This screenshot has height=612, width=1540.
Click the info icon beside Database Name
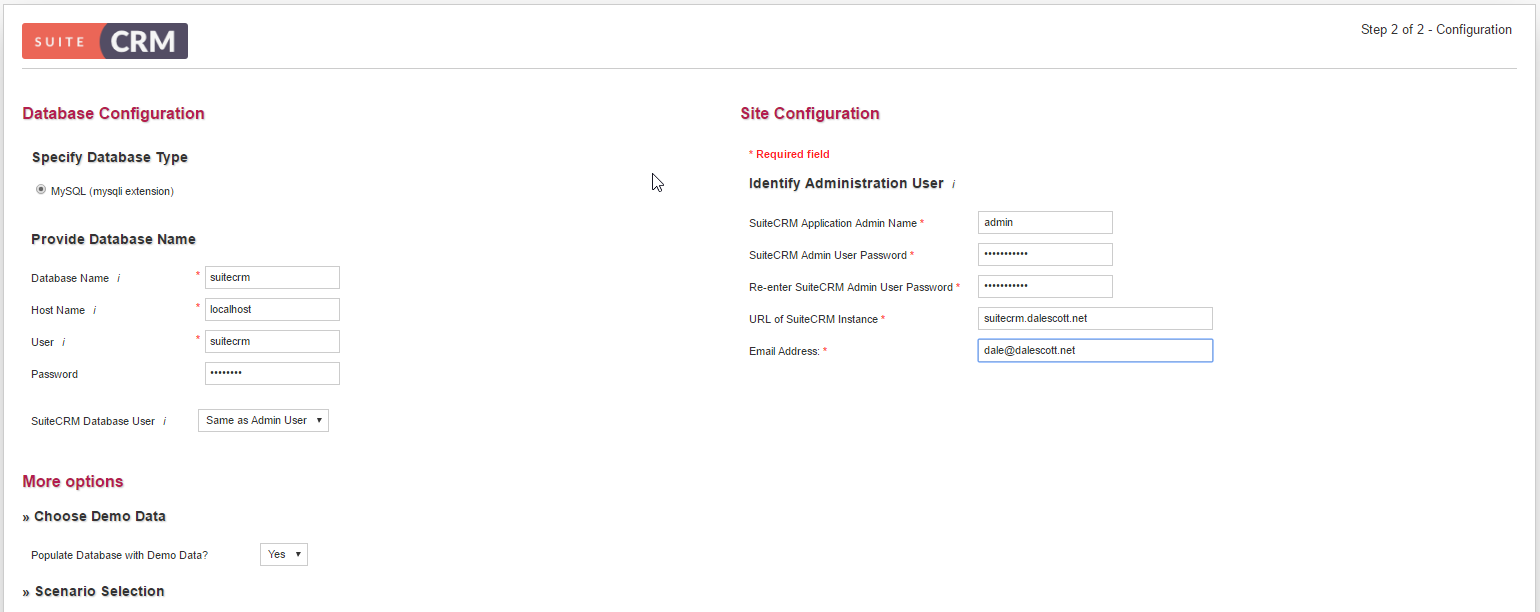coord(119,278)
